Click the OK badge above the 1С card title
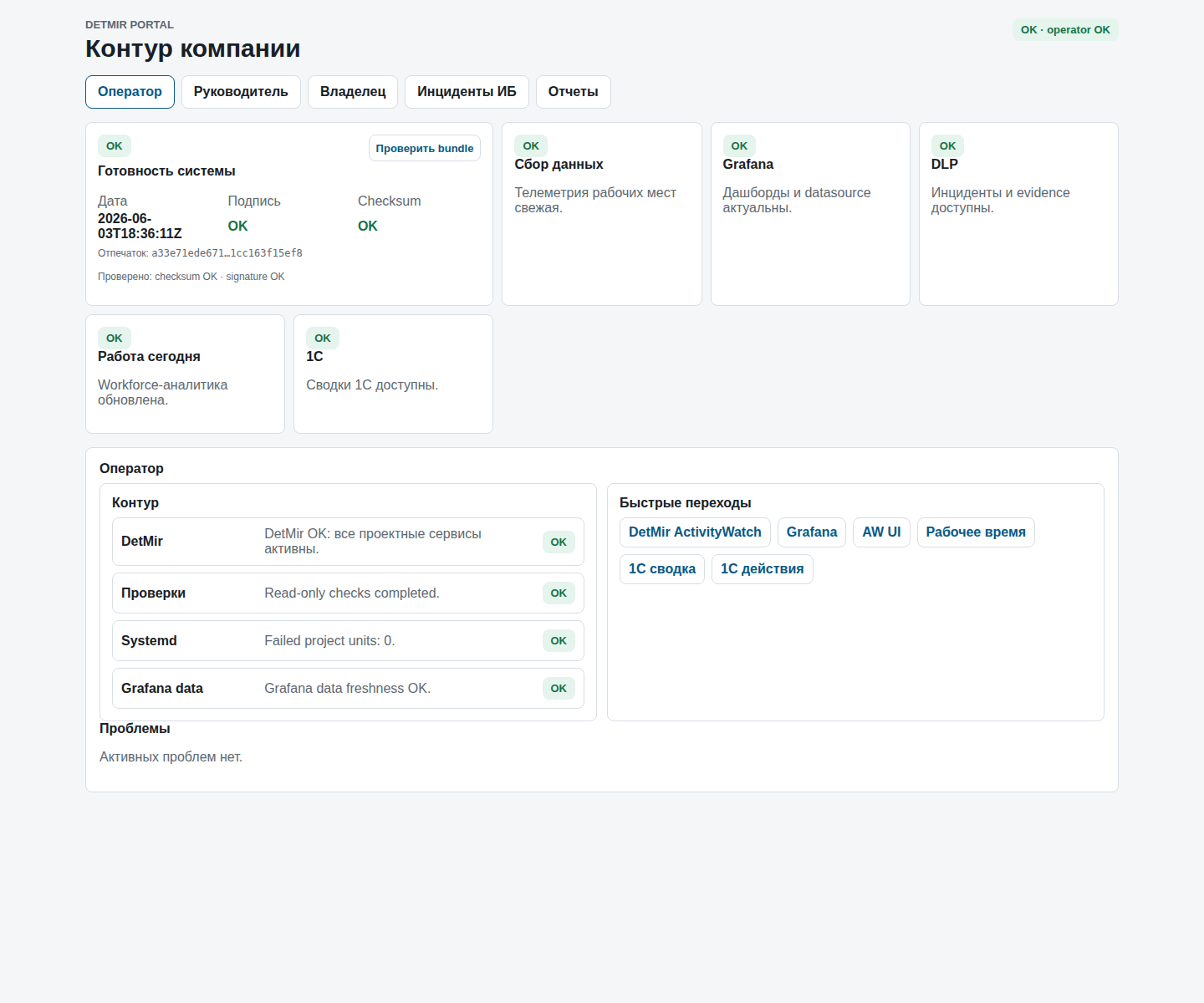The width and height of the screenshot is (1204, 1003). [323, 339]
